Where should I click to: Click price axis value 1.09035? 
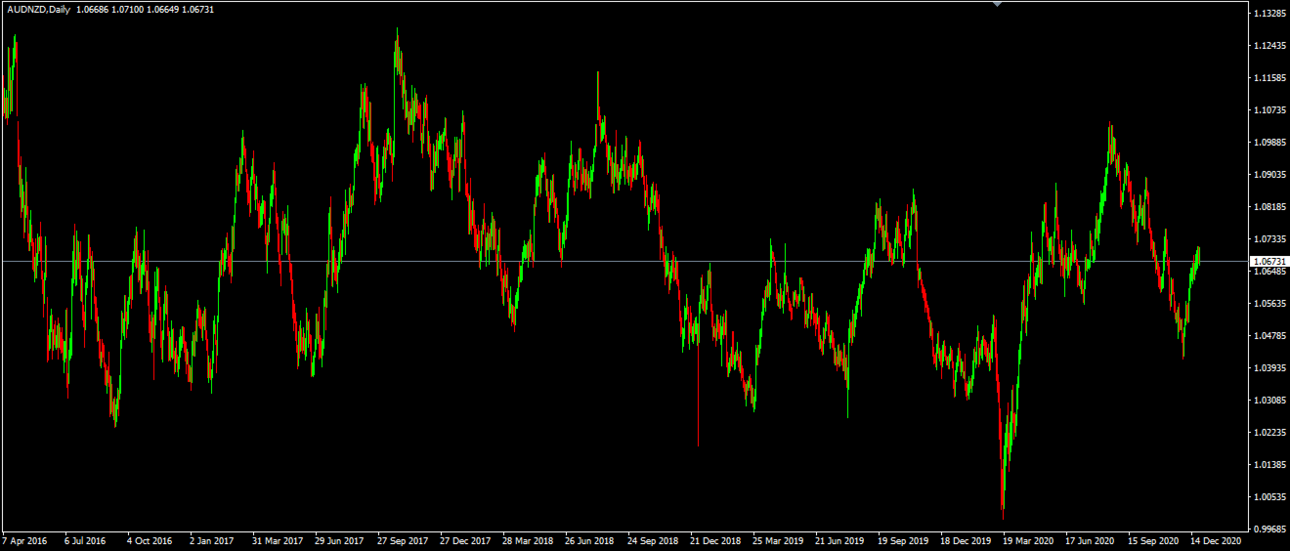[1268, 175]
